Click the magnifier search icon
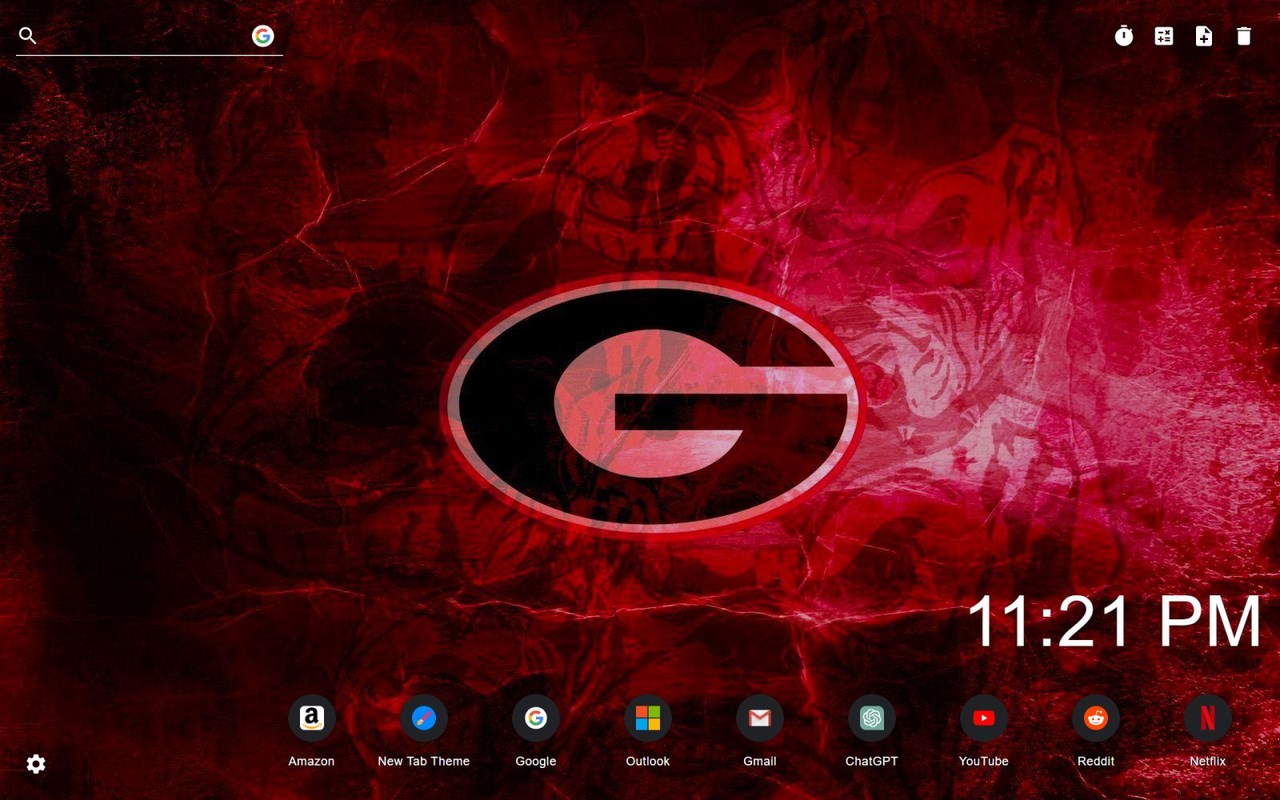The image size is (1280, 800). coord(28,36)
